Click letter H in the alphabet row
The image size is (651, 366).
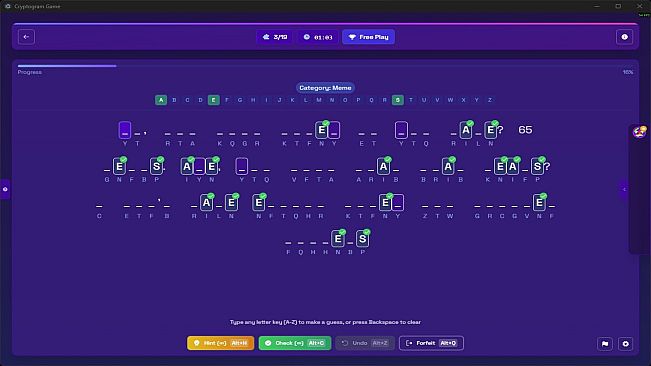[253, 100]
